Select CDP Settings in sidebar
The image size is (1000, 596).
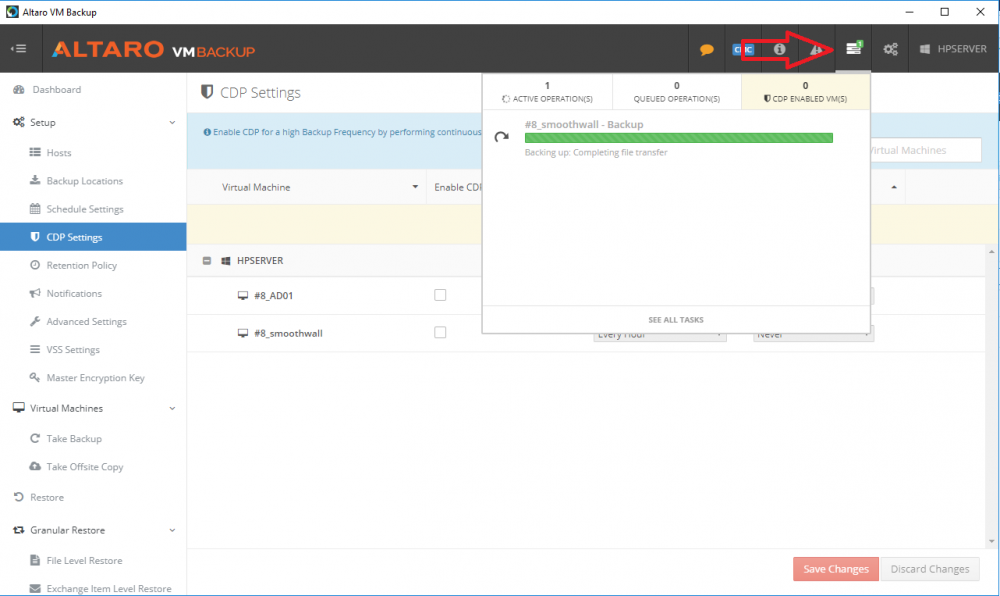[93, 237]
